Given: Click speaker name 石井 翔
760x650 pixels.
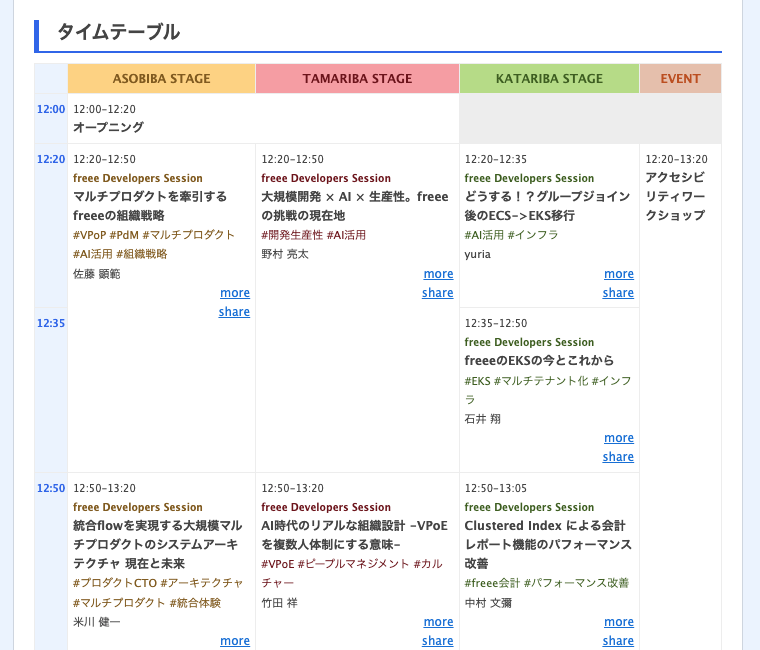Looking at the screenshot, I should pos(482,419).
